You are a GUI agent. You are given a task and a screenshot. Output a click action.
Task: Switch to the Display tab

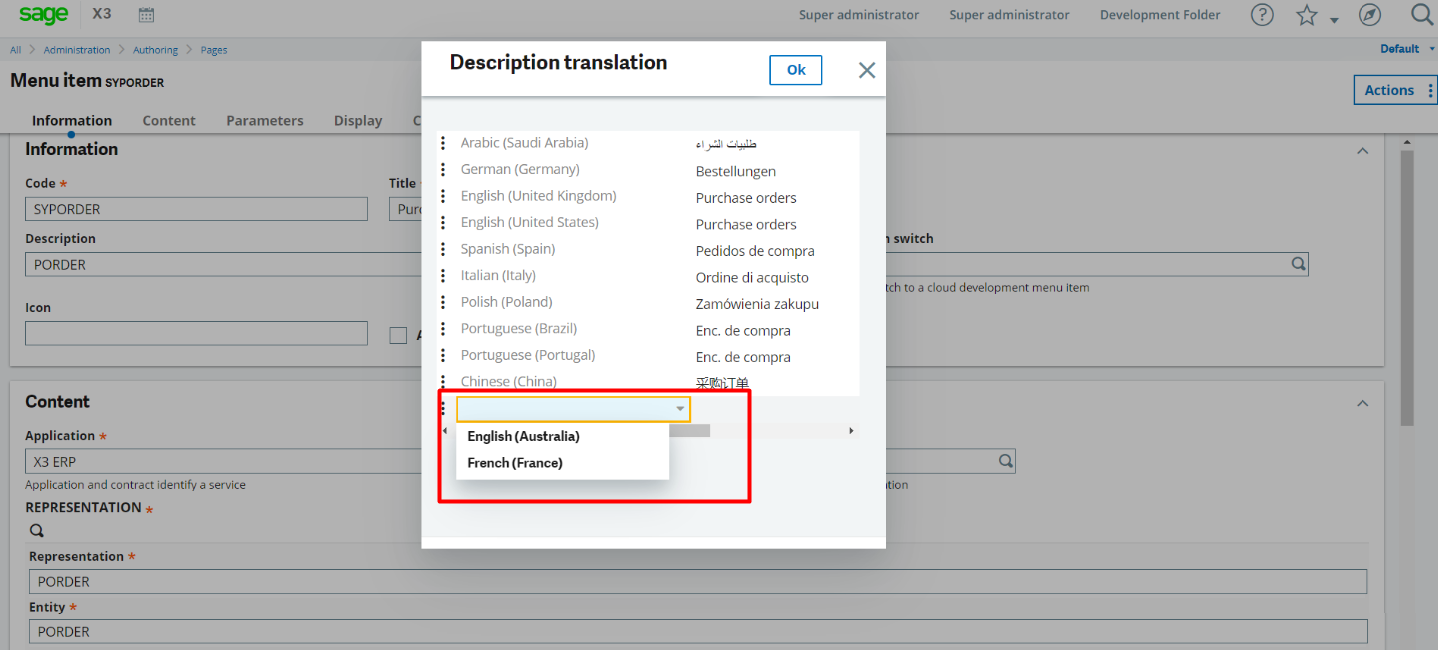click(x=357, y=120)
